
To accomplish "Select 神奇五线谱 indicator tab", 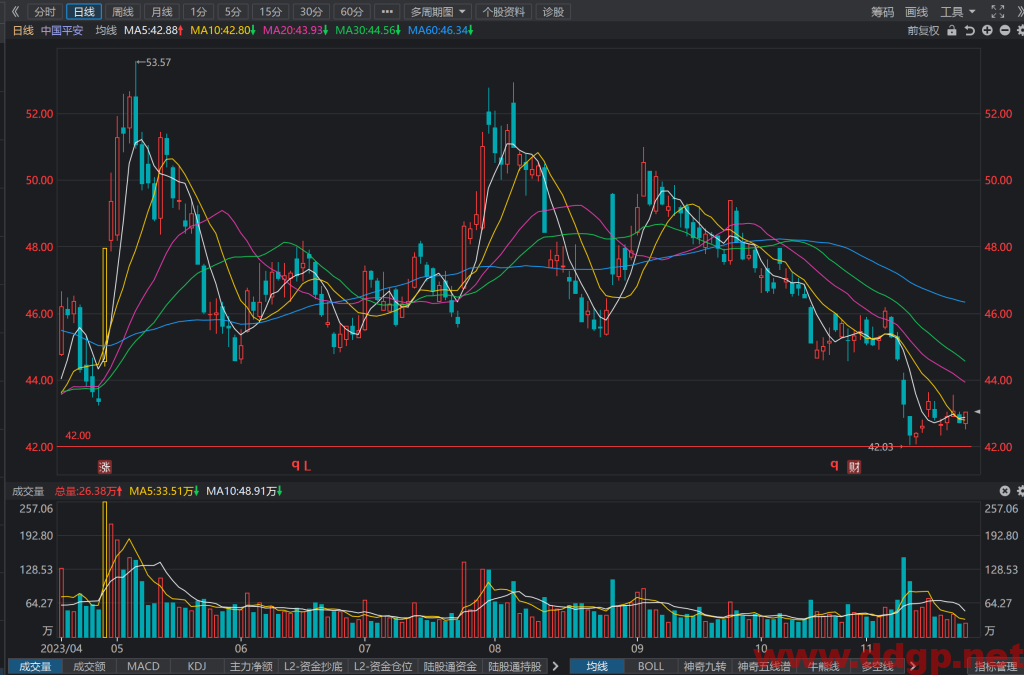I will pos(763,667).
